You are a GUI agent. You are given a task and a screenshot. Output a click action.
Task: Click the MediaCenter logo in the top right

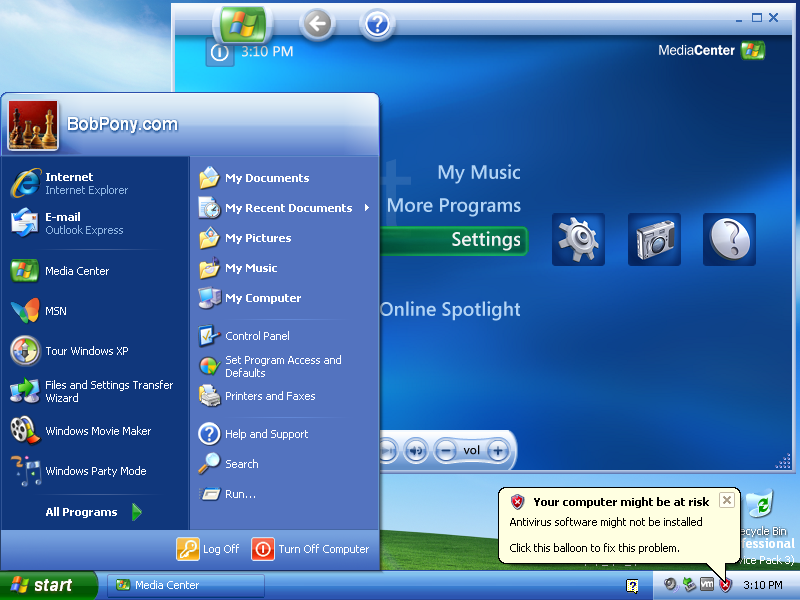pos(711,51)
